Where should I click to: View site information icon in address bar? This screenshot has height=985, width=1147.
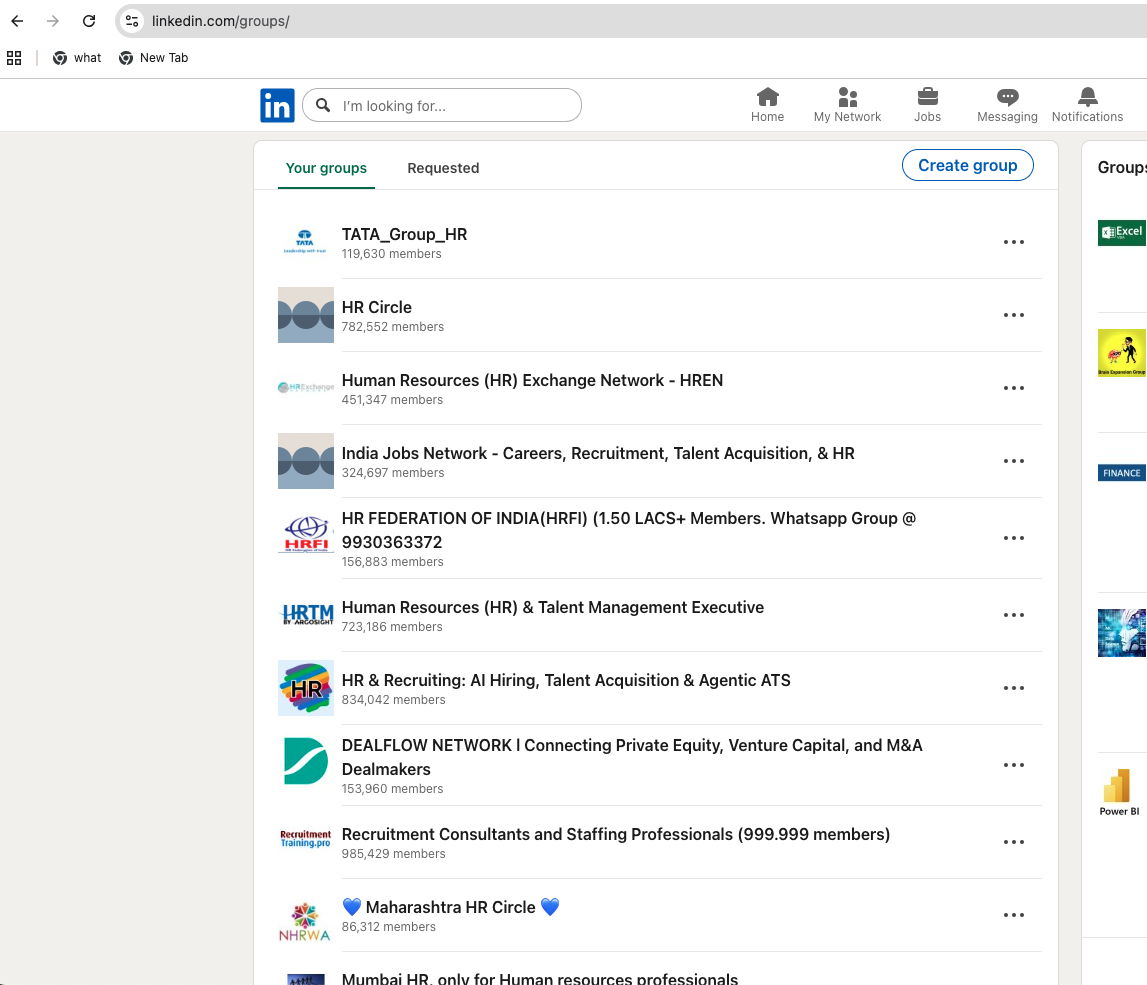[132, 21]
